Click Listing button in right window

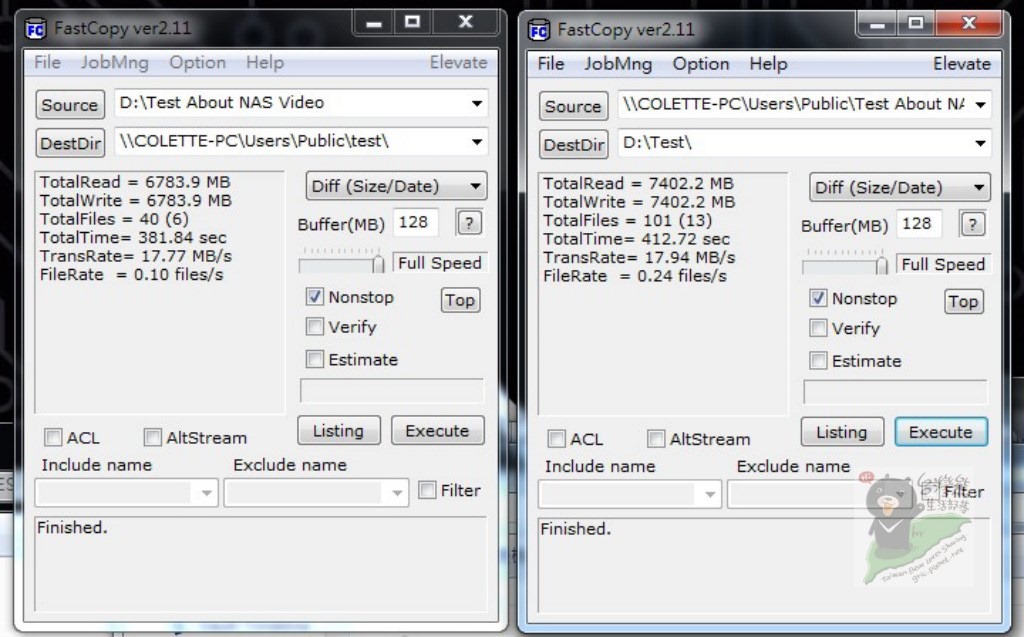(x=842, y=432)
